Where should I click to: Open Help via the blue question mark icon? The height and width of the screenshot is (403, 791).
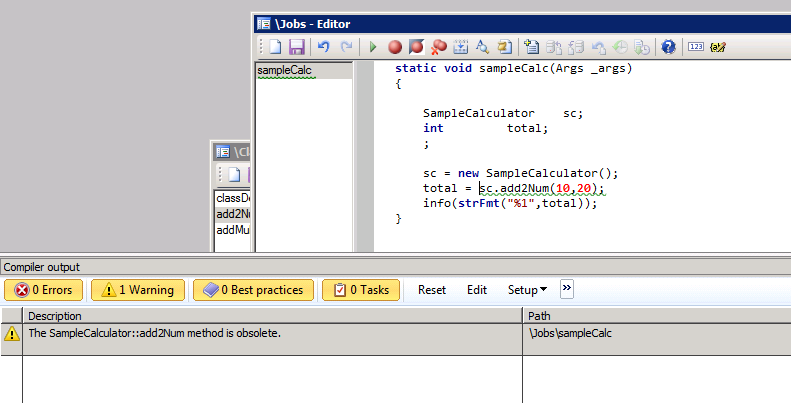pyautogui.click(x=668, y=47)
